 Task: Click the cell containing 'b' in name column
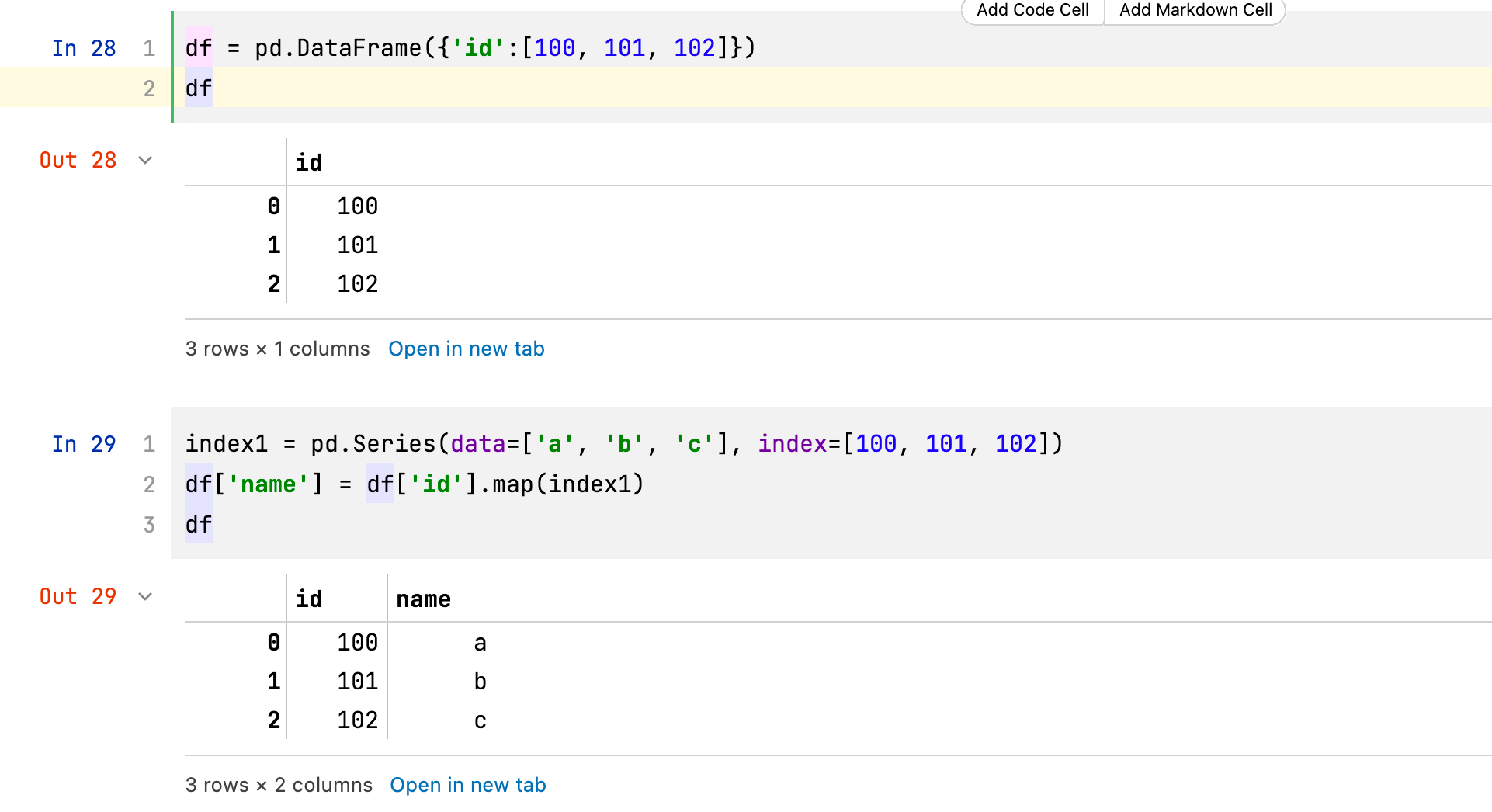click(x=480, y=682)
